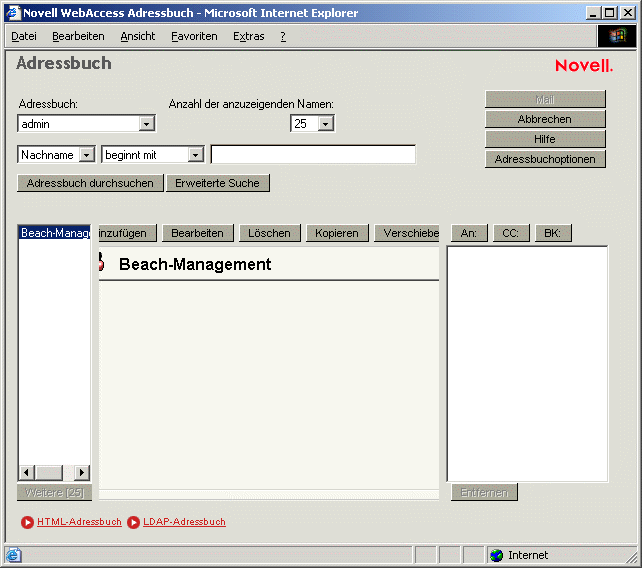Click the partially visible Hinzufügen button
This screenshot has width=642, height=568.
click(127, 233)
